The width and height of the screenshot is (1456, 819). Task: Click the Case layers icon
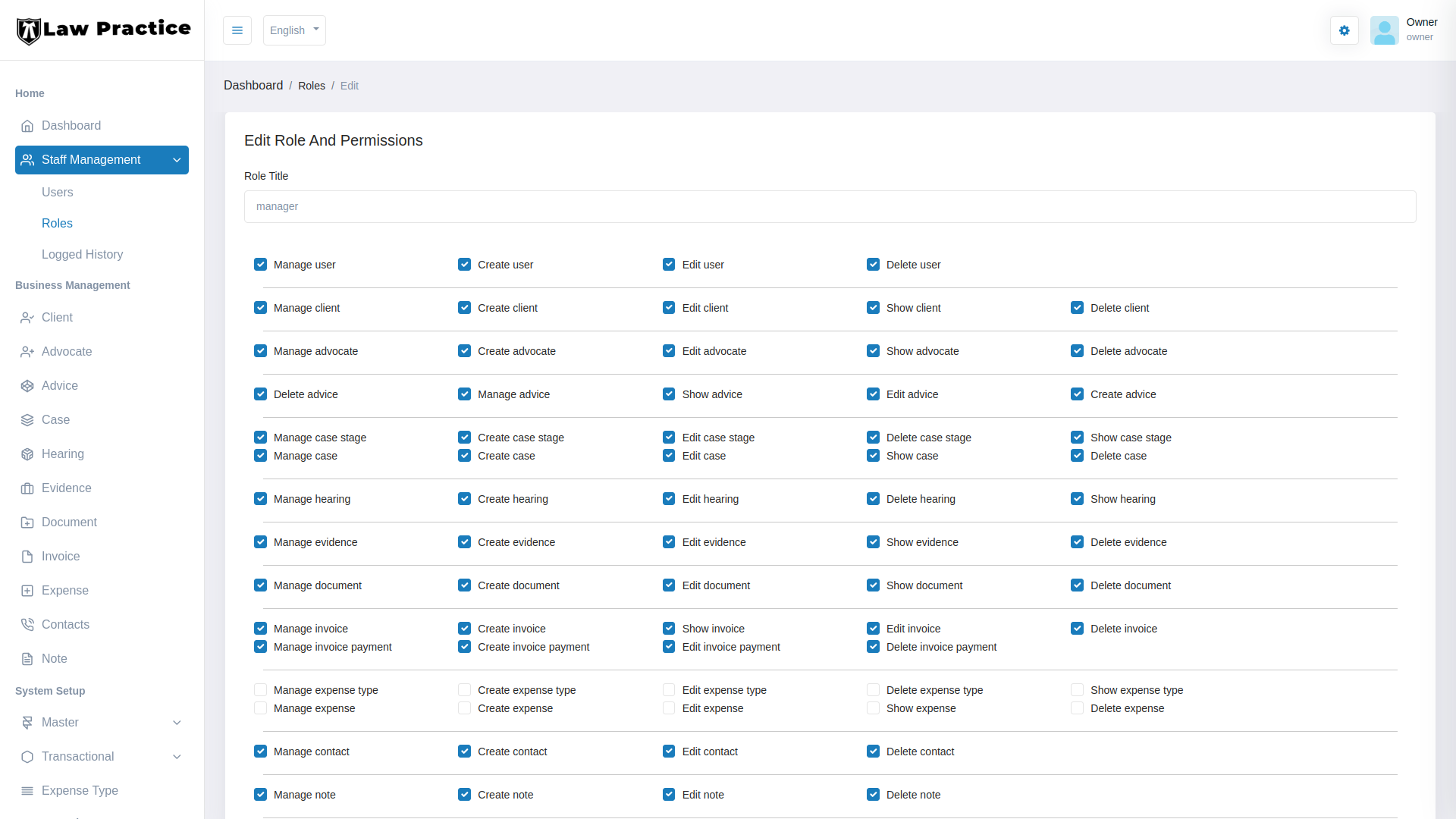click(x=27, y=420)
